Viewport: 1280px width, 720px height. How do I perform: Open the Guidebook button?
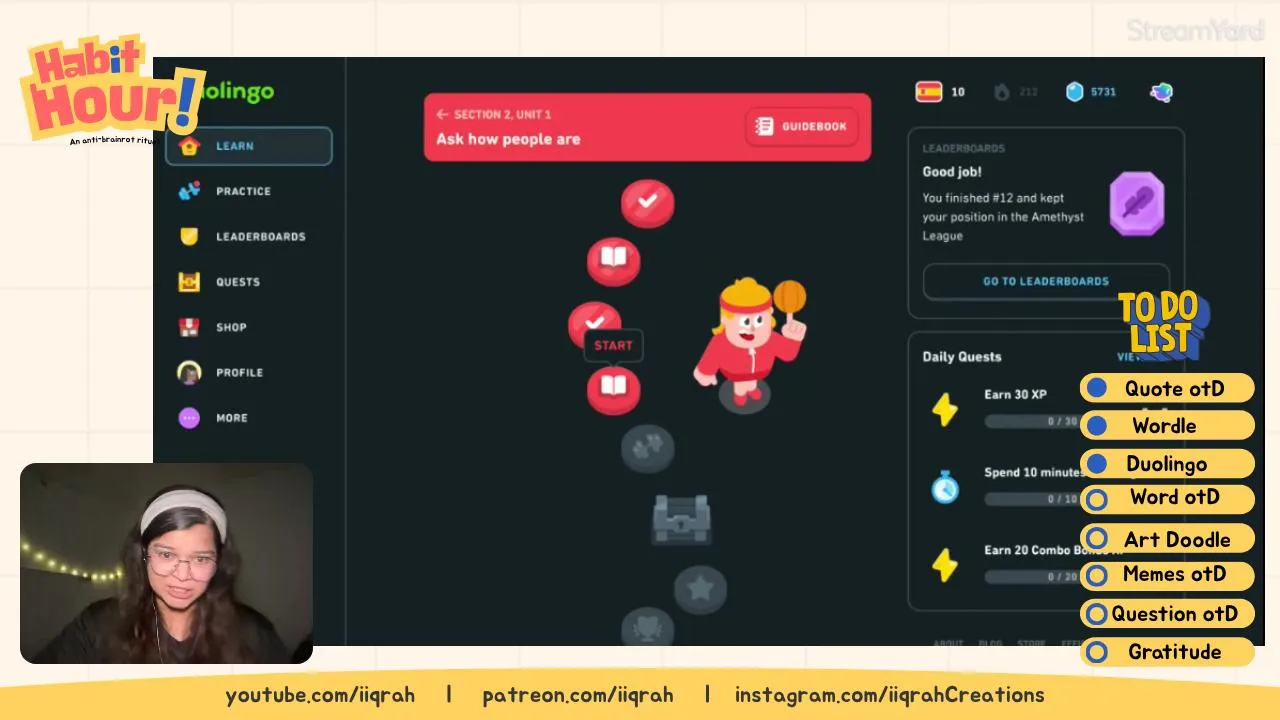802,127
